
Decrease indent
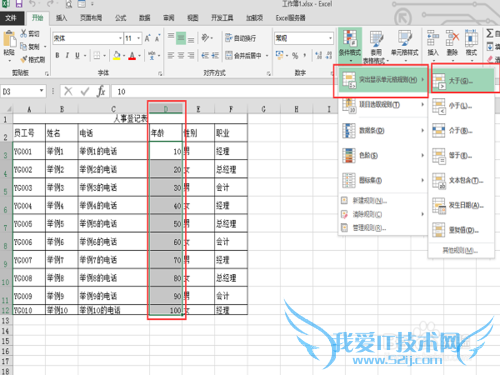tap(205, 55)
